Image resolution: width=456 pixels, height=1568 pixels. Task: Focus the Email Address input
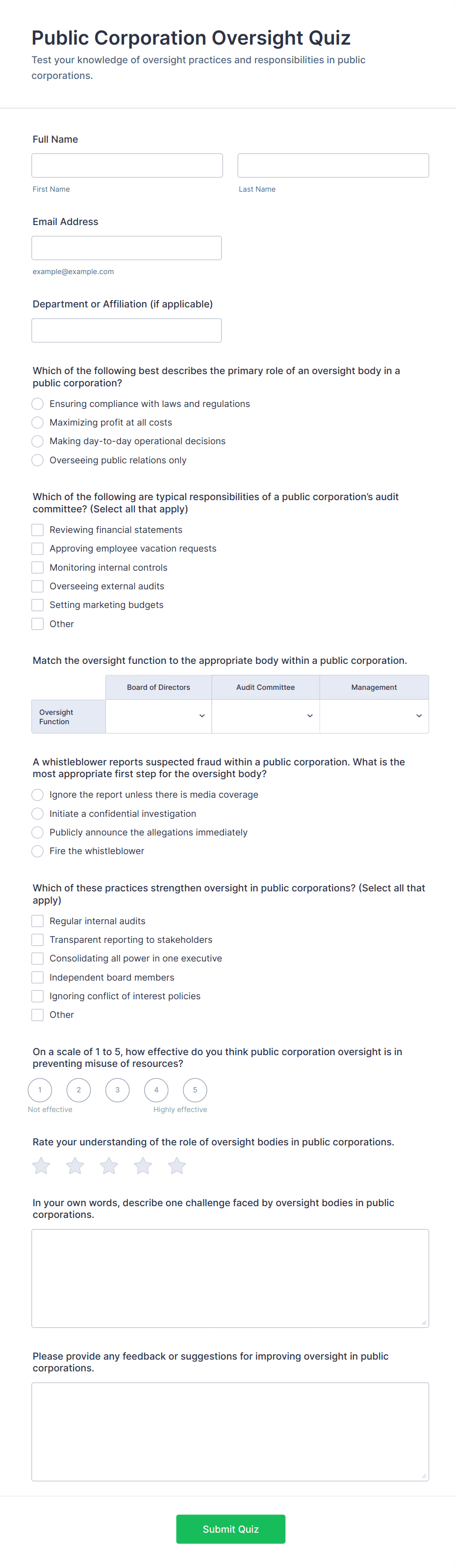[x=127, y=248]
